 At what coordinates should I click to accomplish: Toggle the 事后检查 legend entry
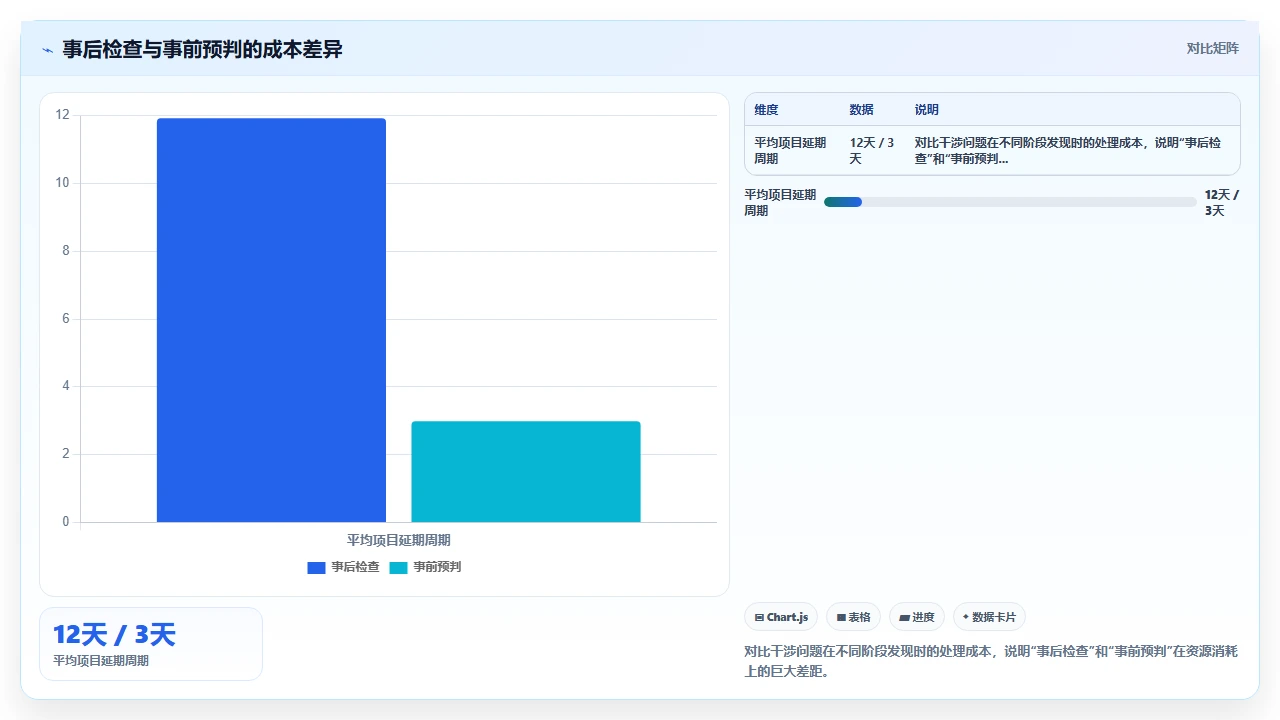click(x=343, y=567)
